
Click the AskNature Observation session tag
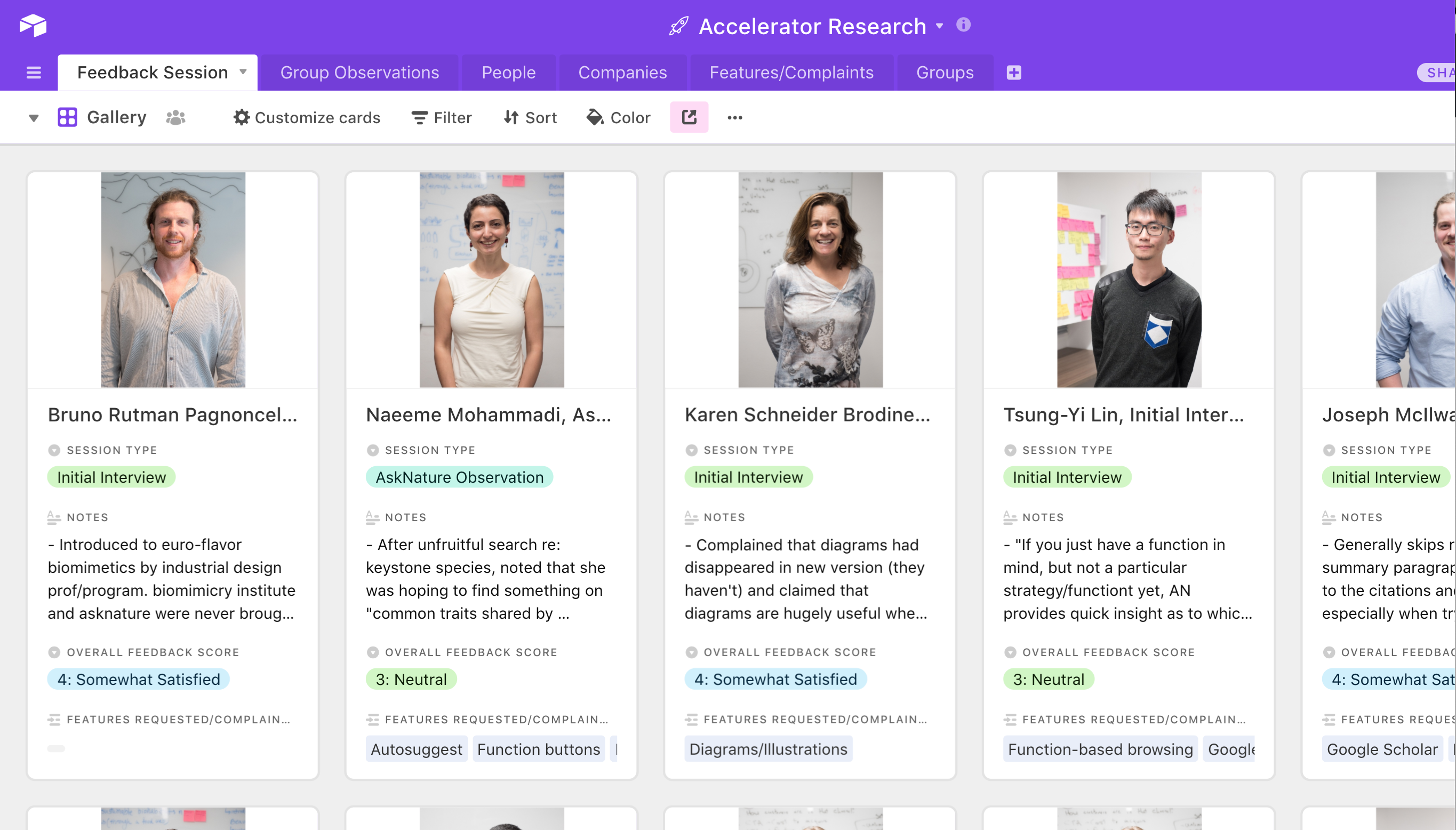(459, 477)
